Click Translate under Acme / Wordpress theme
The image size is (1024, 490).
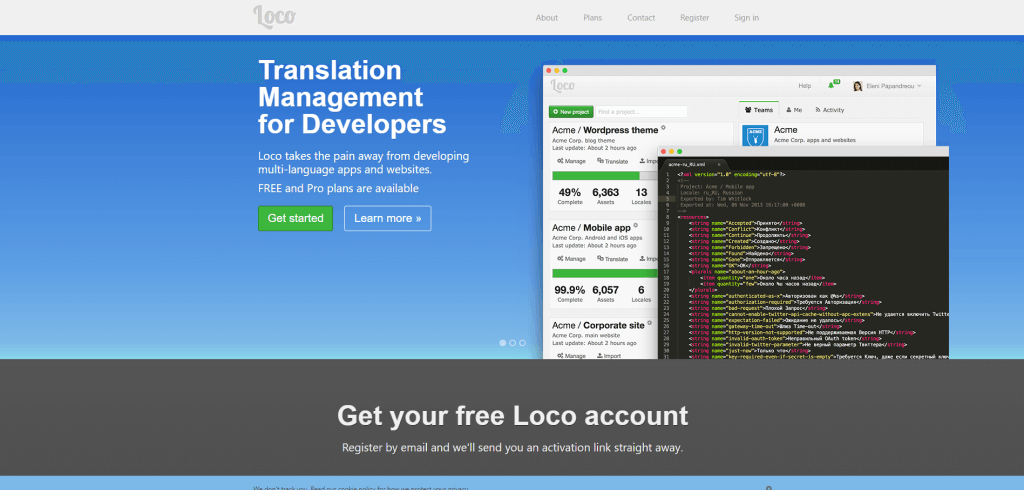coord(613,161)
